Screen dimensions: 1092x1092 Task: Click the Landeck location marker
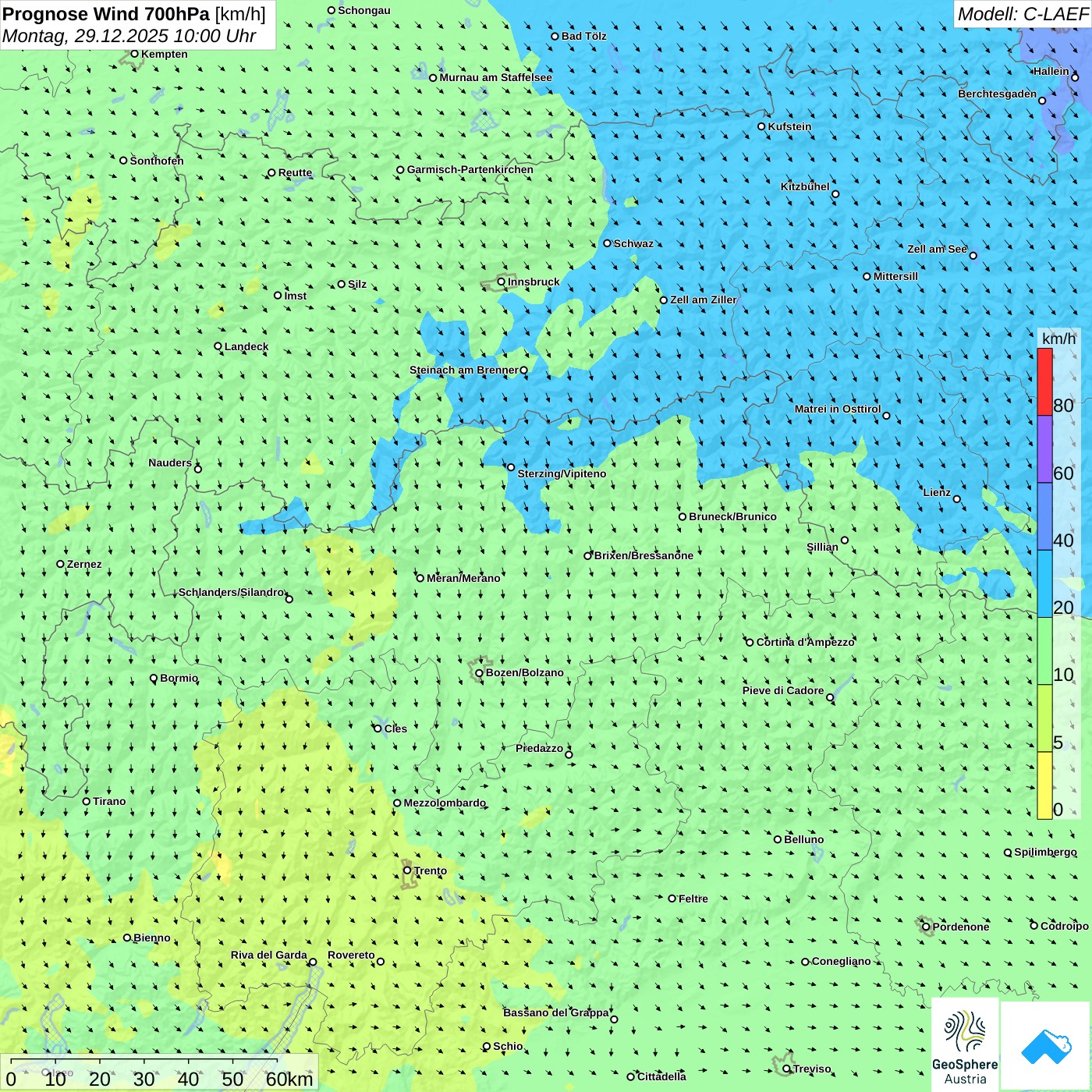pyautogui.click(x=218, y=346)
